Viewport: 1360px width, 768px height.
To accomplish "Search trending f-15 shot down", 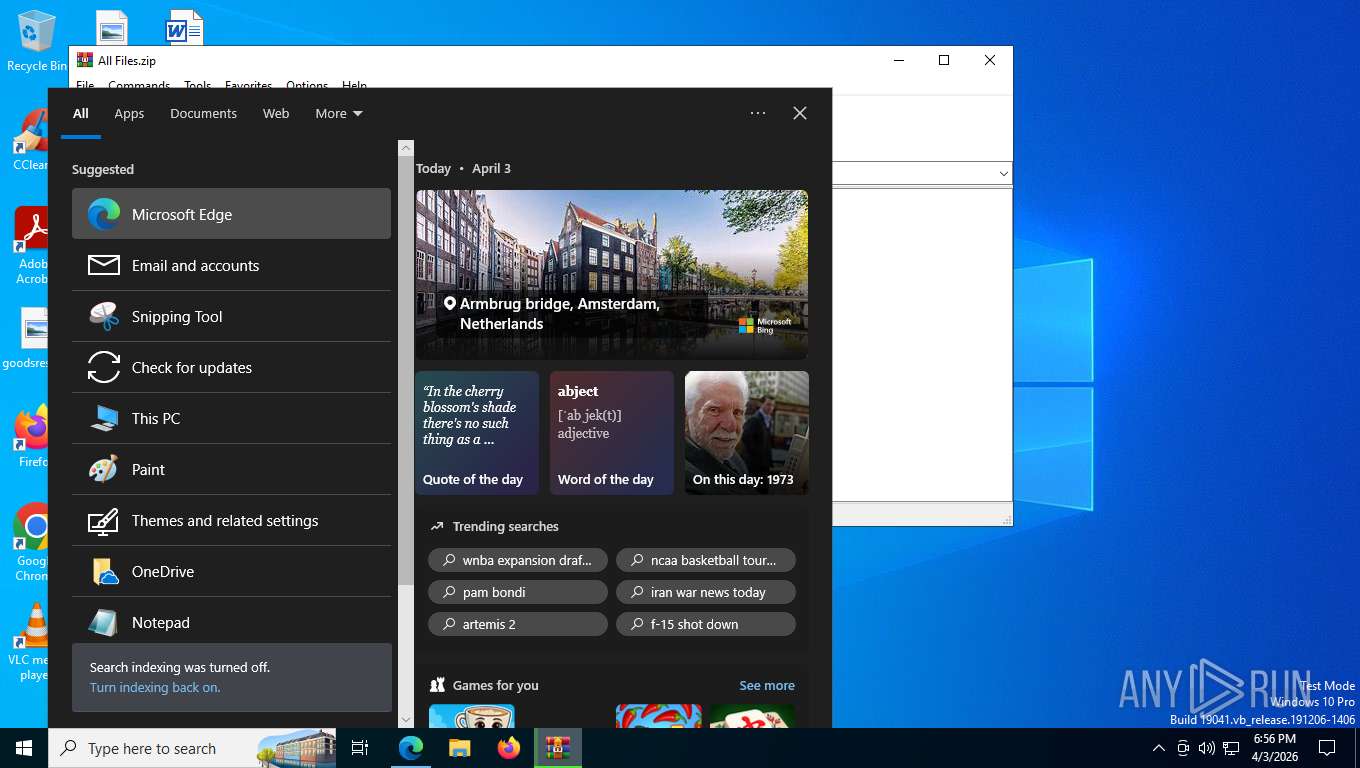I will (x=706, y=624).
